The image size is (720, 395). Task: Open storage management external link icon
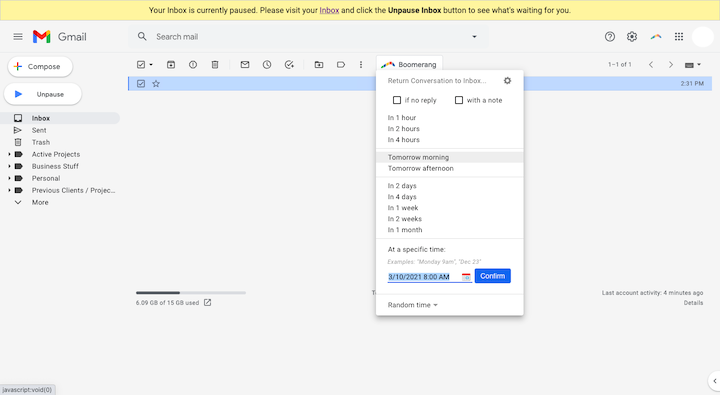tap(208, 302)
